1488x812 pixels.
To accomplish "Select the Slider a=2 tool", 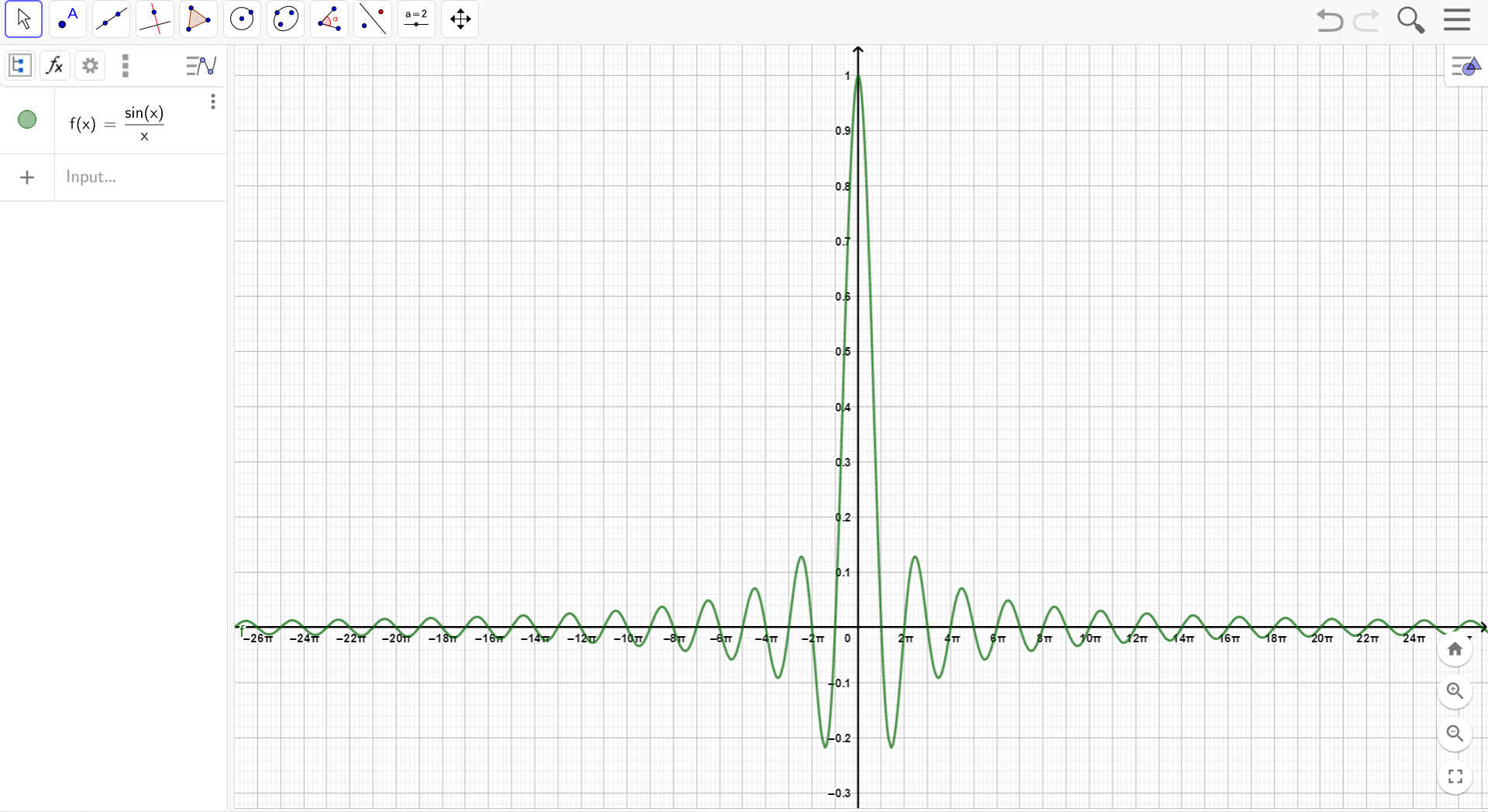I will 416,19.
